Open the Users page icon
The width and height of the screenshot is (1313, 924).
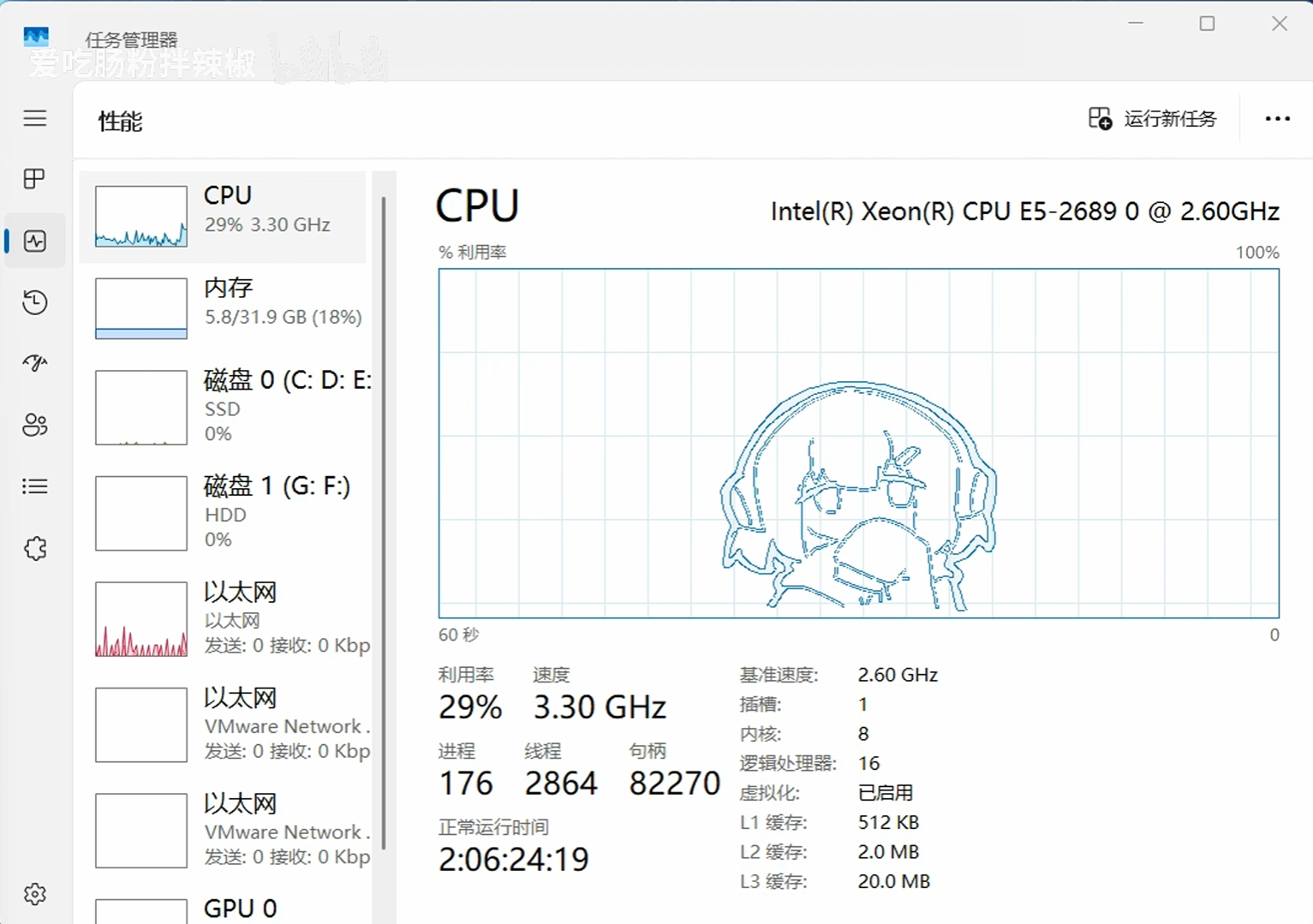point(35,425)
